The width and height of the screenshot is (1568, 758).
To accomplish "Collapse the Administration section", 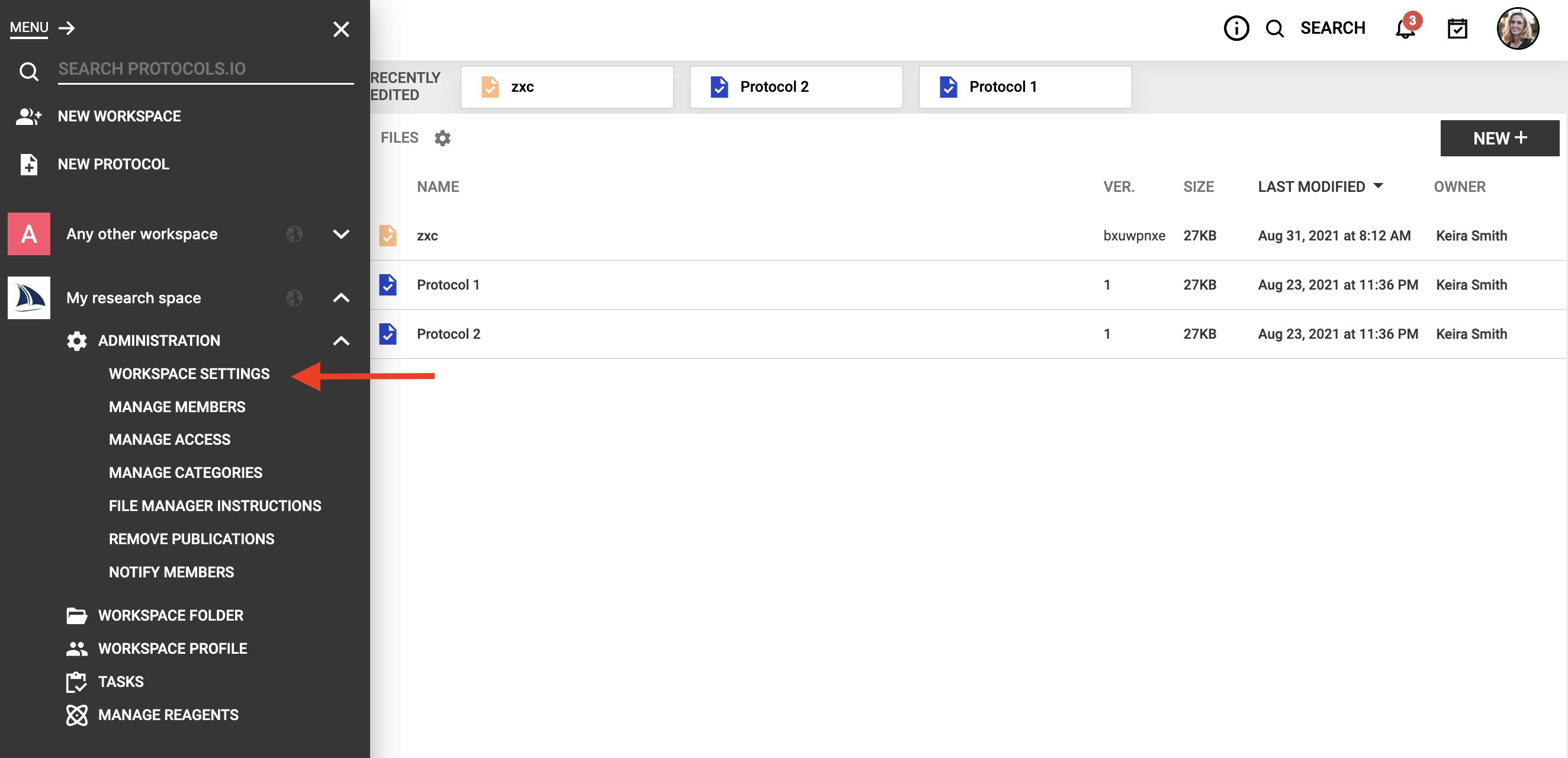I will click(341, 341).
